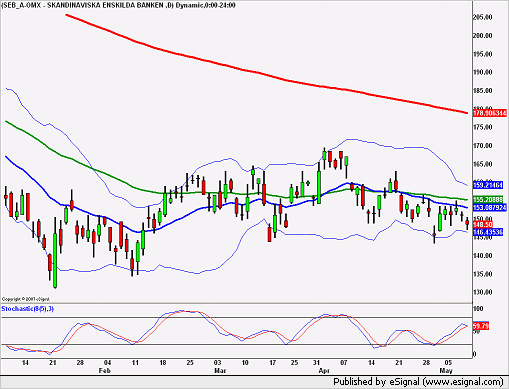Screen dimensions: 509x389
Task: Click the 190.00 price axis label
Action: pos(483,72)
